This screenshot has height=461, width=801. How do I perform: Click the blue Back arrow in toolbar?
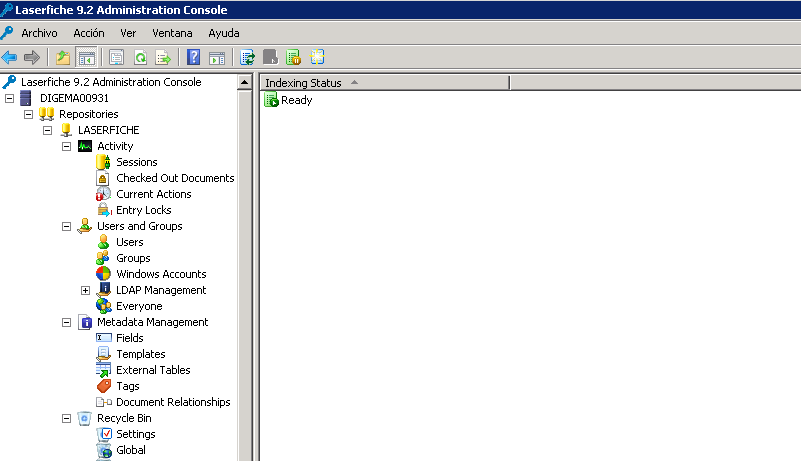point(9,57)
